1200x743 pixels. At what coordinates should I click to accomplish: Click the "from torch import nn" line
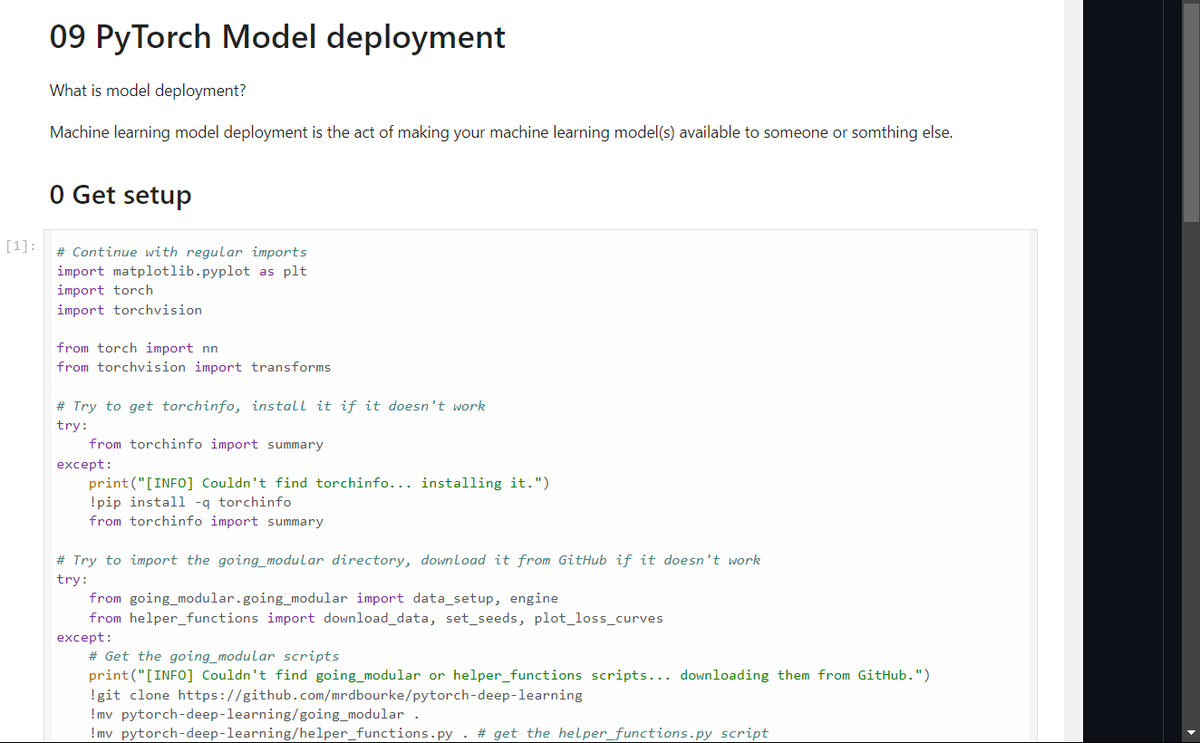[x=137, y=348]
